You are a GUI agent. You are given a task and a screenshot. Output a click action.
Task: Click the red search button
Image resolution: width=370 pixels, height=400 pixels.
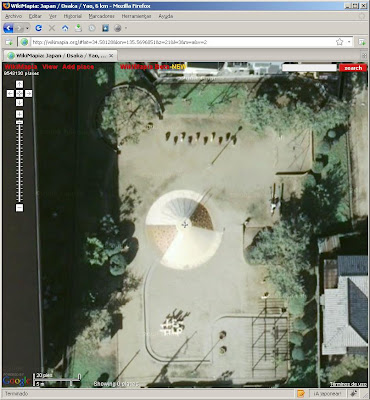coord(353,68)
